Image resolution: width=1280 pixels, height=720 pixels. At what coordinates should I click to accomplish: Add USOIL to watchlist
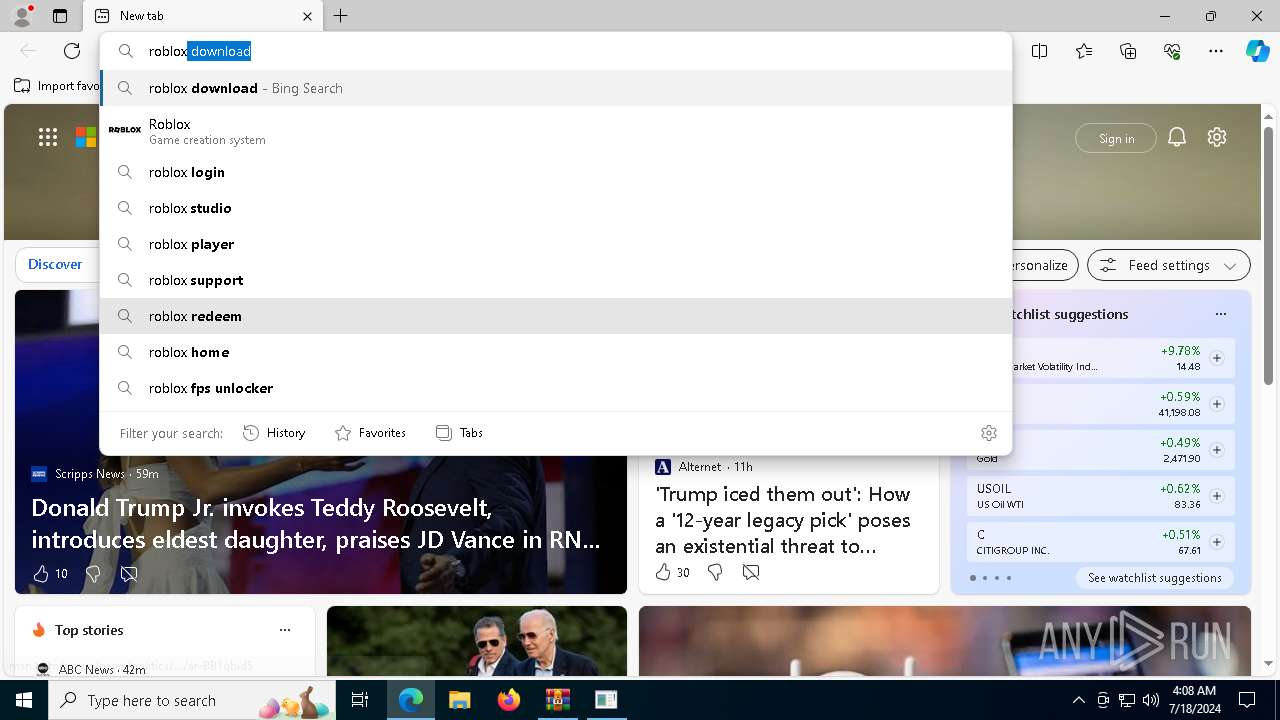[1216, 496]
